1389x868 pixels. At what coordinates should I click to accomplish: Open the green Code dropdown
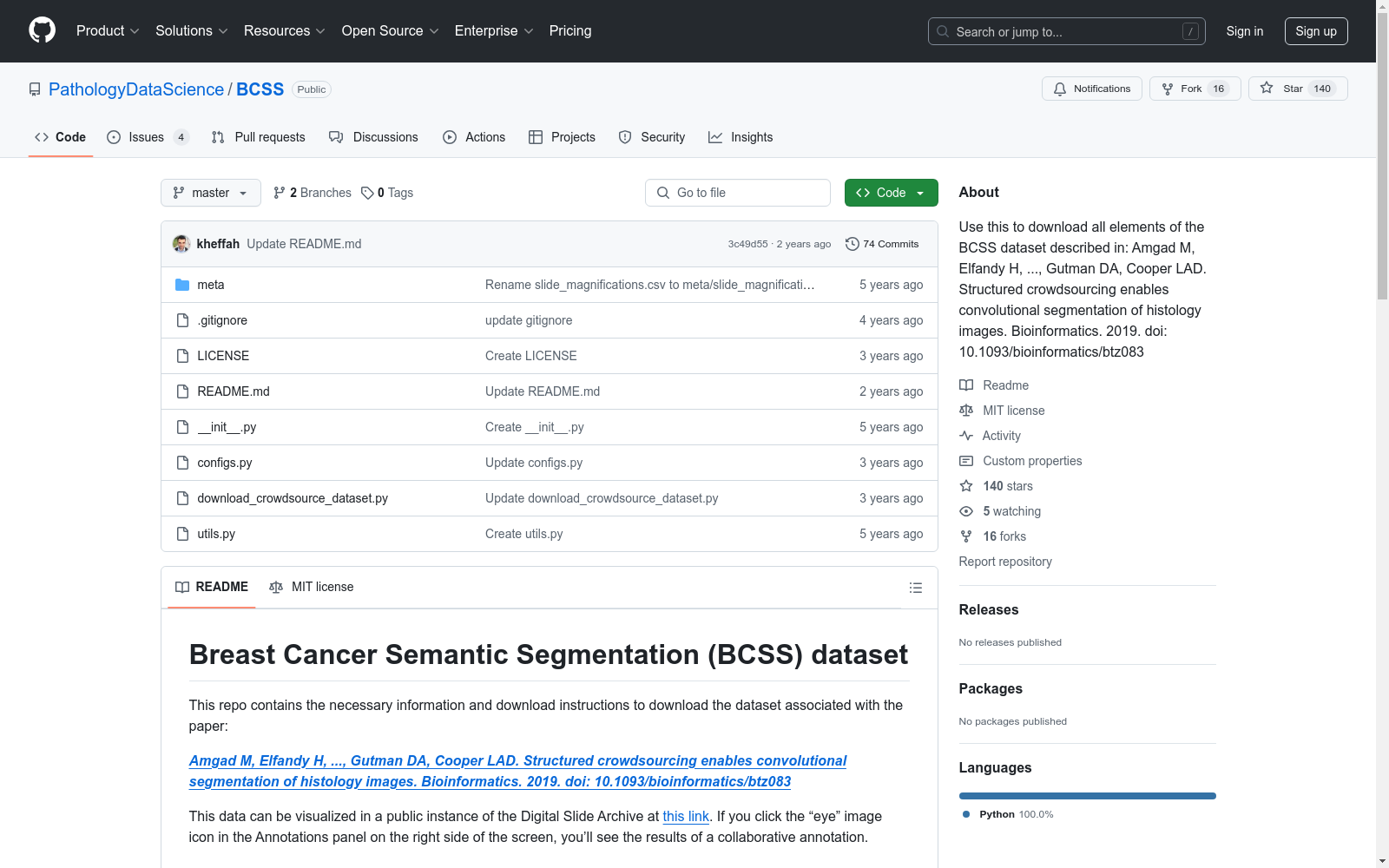coord(892,193)
